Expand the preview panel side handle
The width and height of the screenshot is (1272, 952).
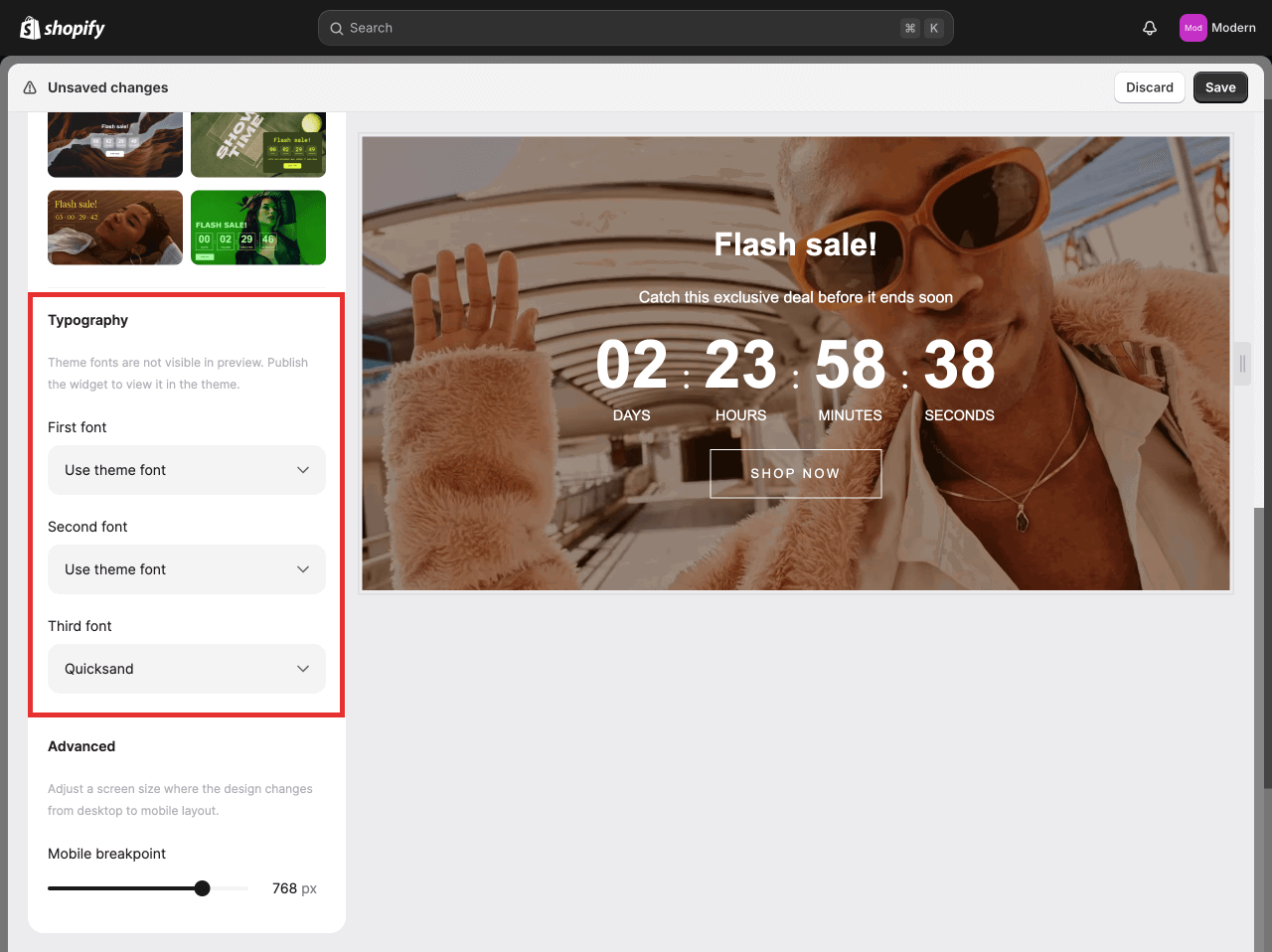(1243, 364)
